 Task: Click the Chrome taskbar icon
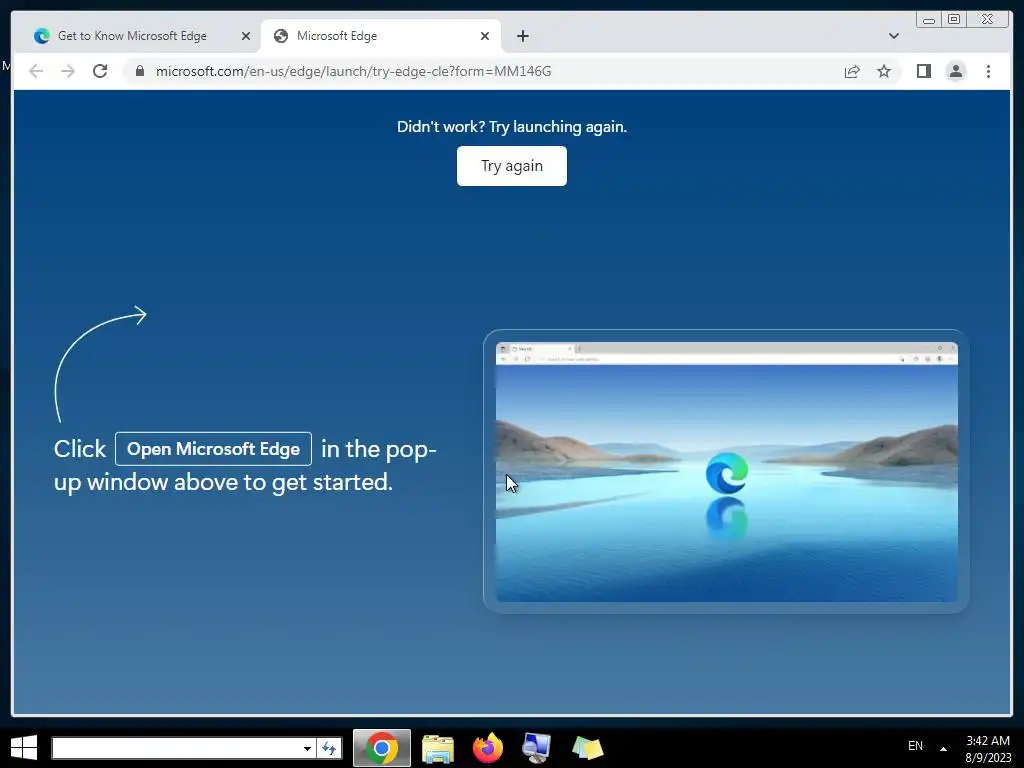(382, 748)
